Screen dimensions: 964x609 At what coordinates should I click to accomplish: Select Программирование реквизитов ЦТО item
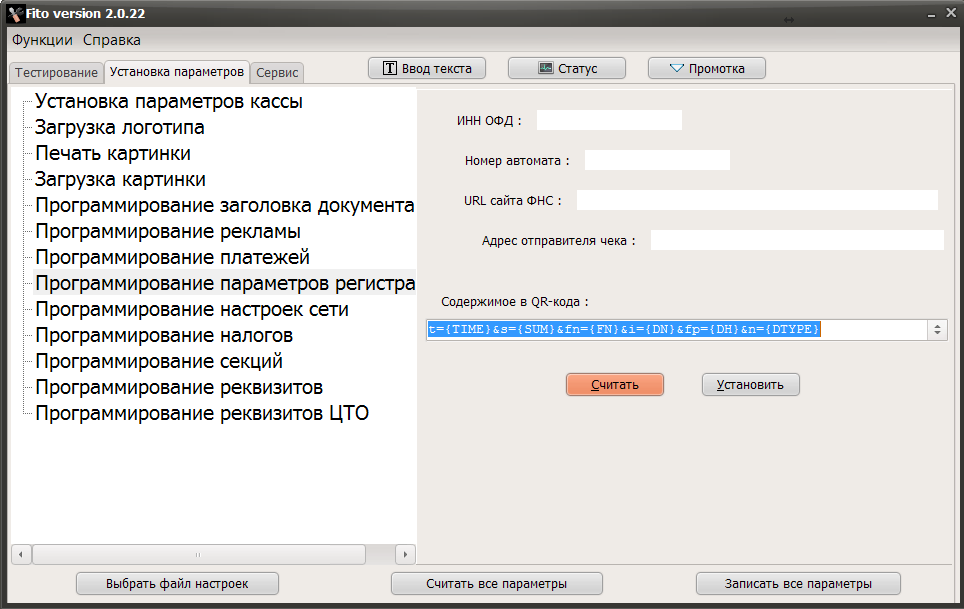pyautogui.click(x=202, y=413)
